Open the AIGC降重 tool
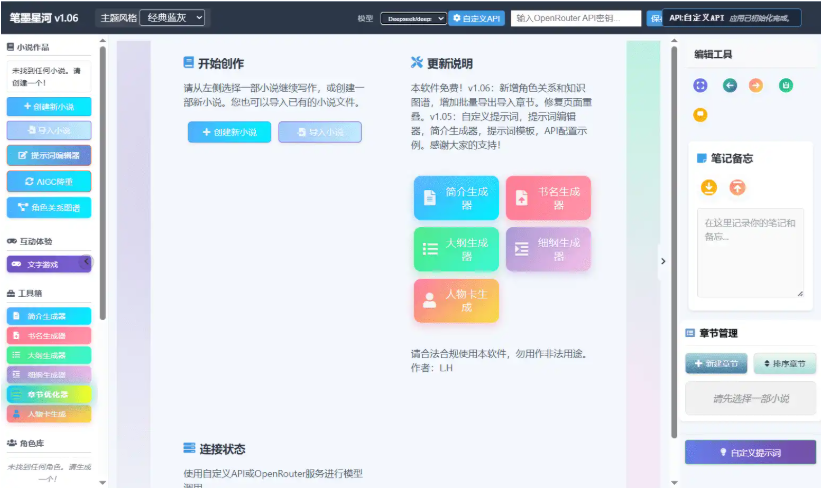The height and width of the screenshot is (489, 821). [49, 182]
